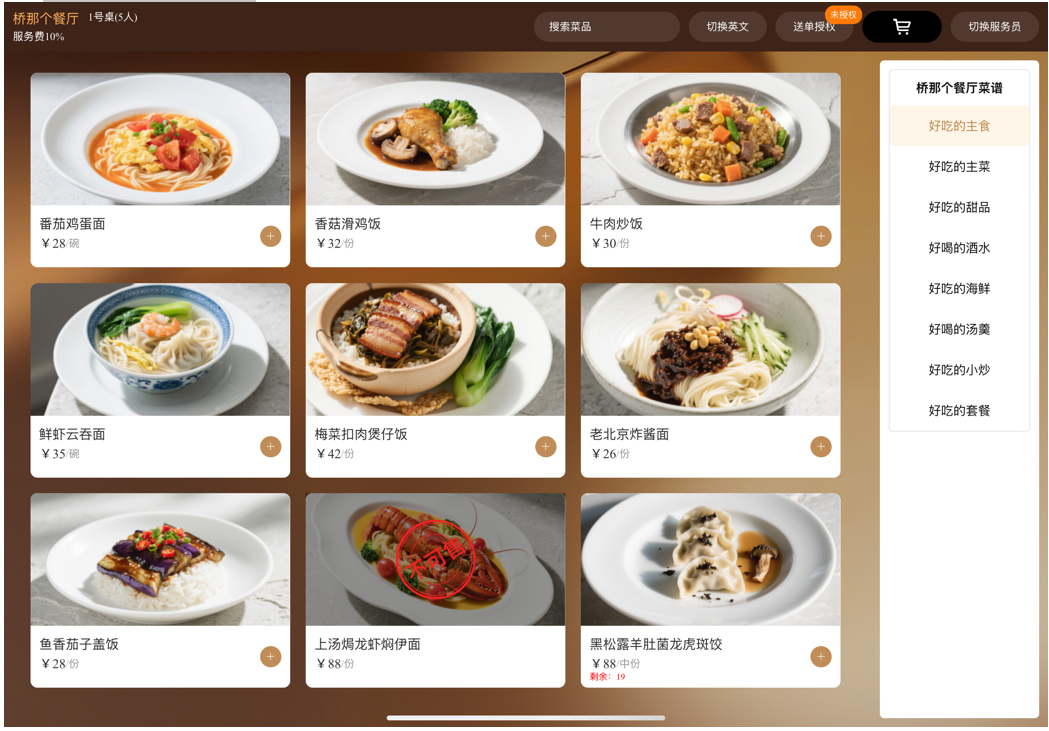Open the 好吃的甜品 category
The width and height of the screenshot is (1049, 731).
point(959,207)
